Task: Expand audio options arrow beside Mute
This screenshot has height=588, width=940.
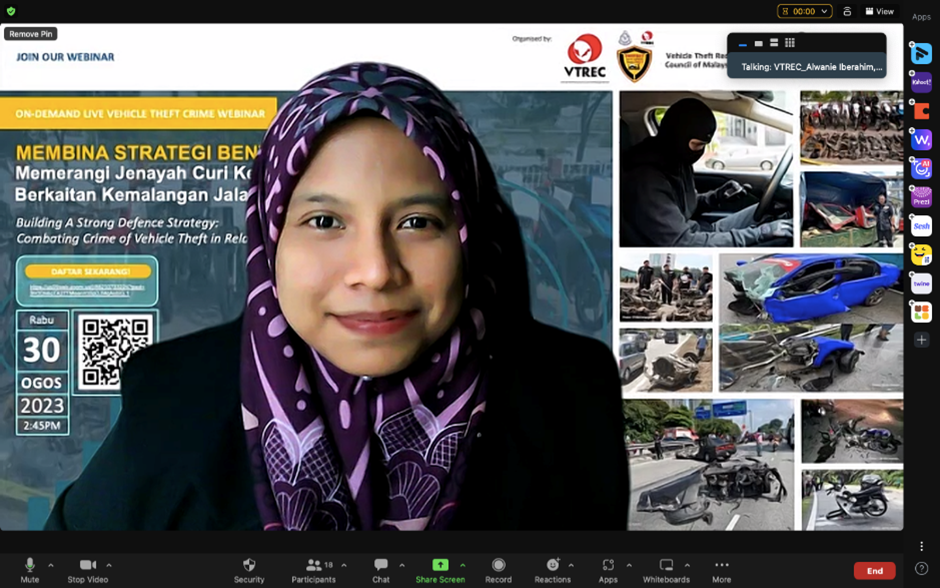Action: pos(51,565)
